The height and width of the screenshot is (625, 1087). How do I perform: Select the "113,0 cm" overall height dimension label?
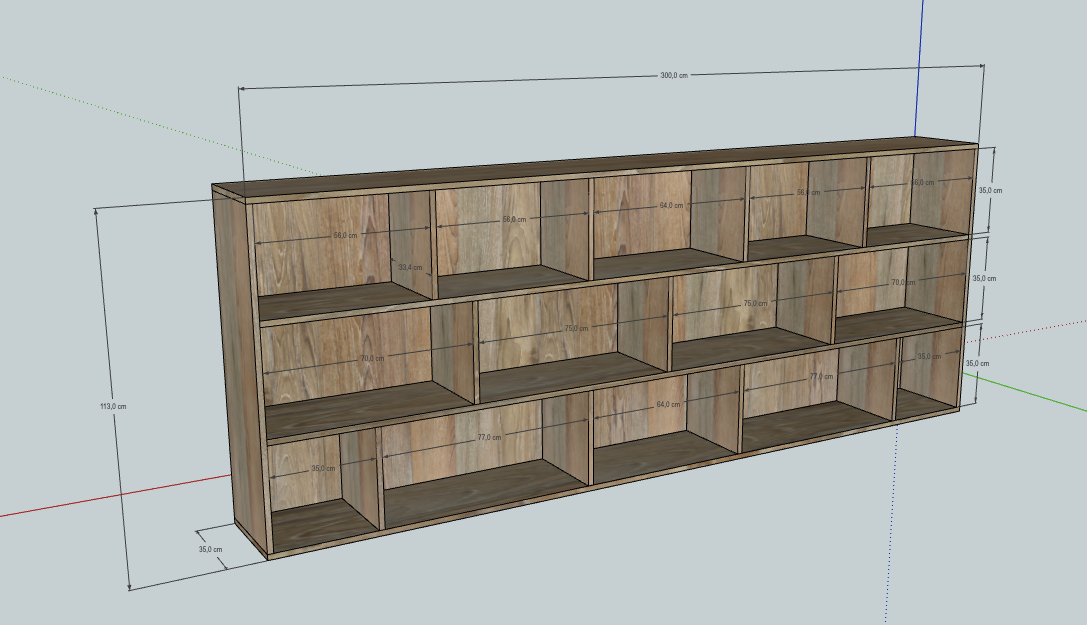coord(113,406)
